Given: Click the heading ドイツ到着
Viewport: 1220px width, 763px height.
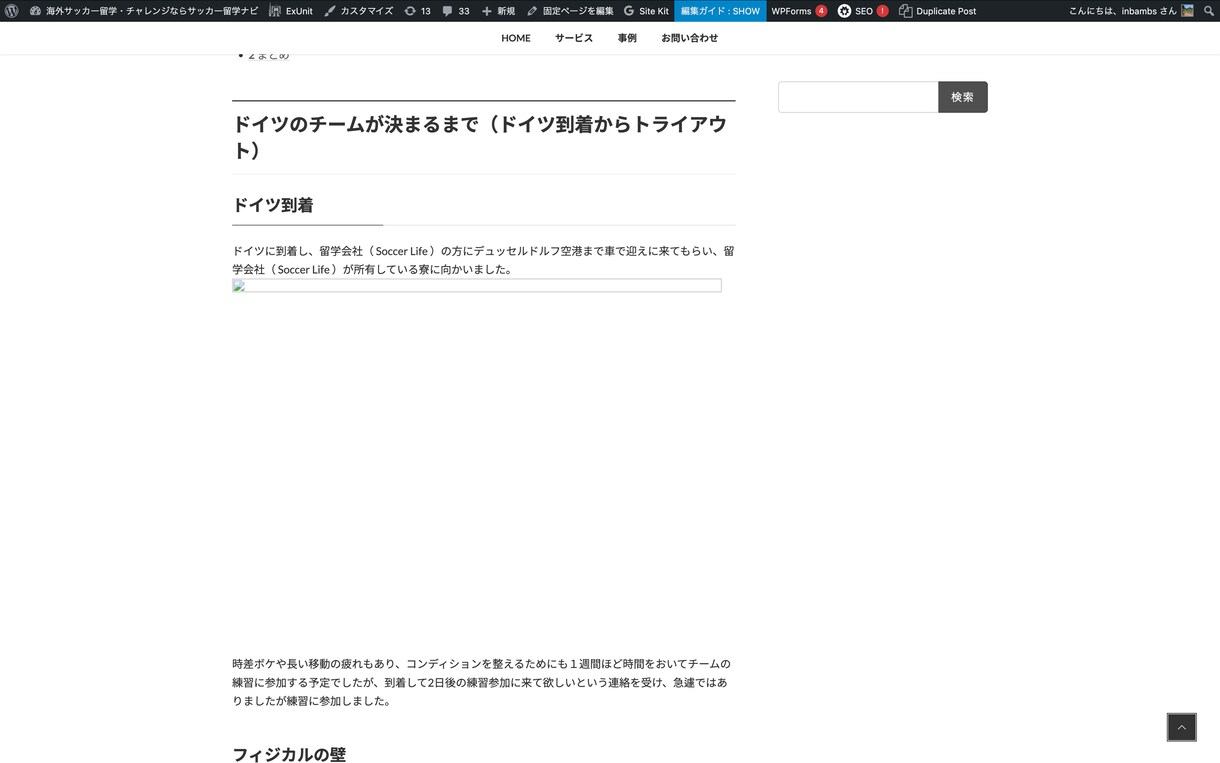Looking at the screenshot, I should [x=273, y=205].
